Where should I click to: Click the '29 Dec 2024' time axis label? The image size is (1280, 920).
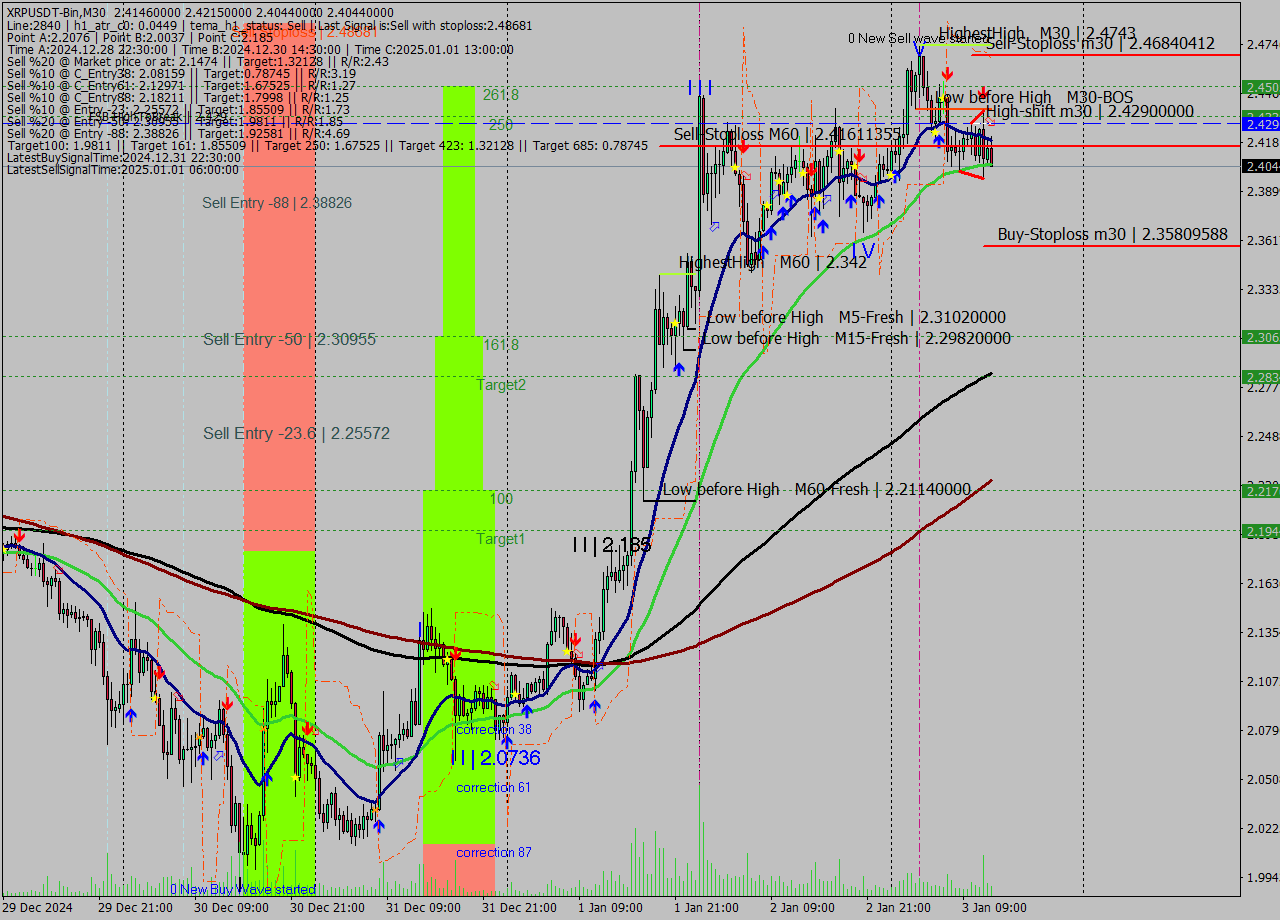click(x=38, y=908)
